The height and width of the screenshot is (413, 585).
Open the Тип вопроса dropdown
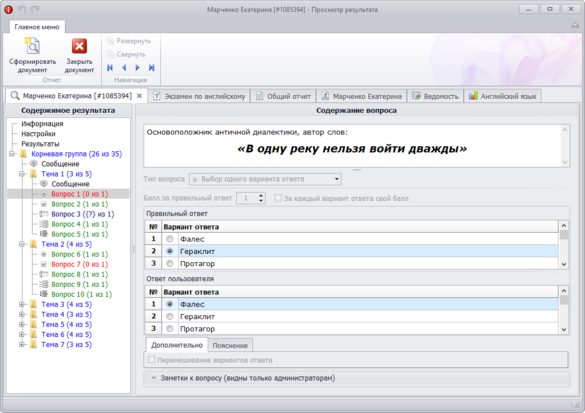click(265, 179)
